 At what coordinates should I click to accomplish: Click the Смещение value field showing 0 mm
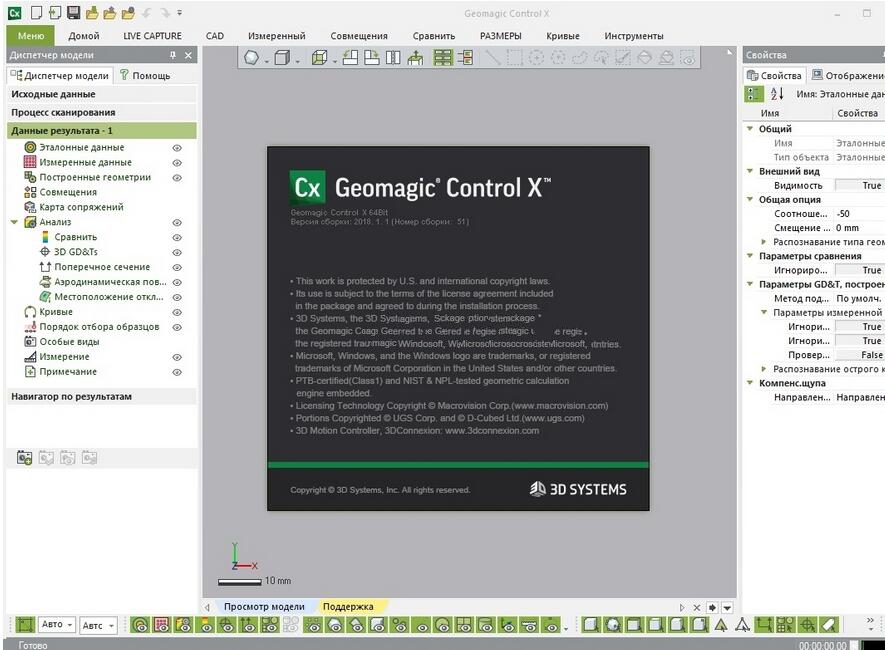(860, 227)
